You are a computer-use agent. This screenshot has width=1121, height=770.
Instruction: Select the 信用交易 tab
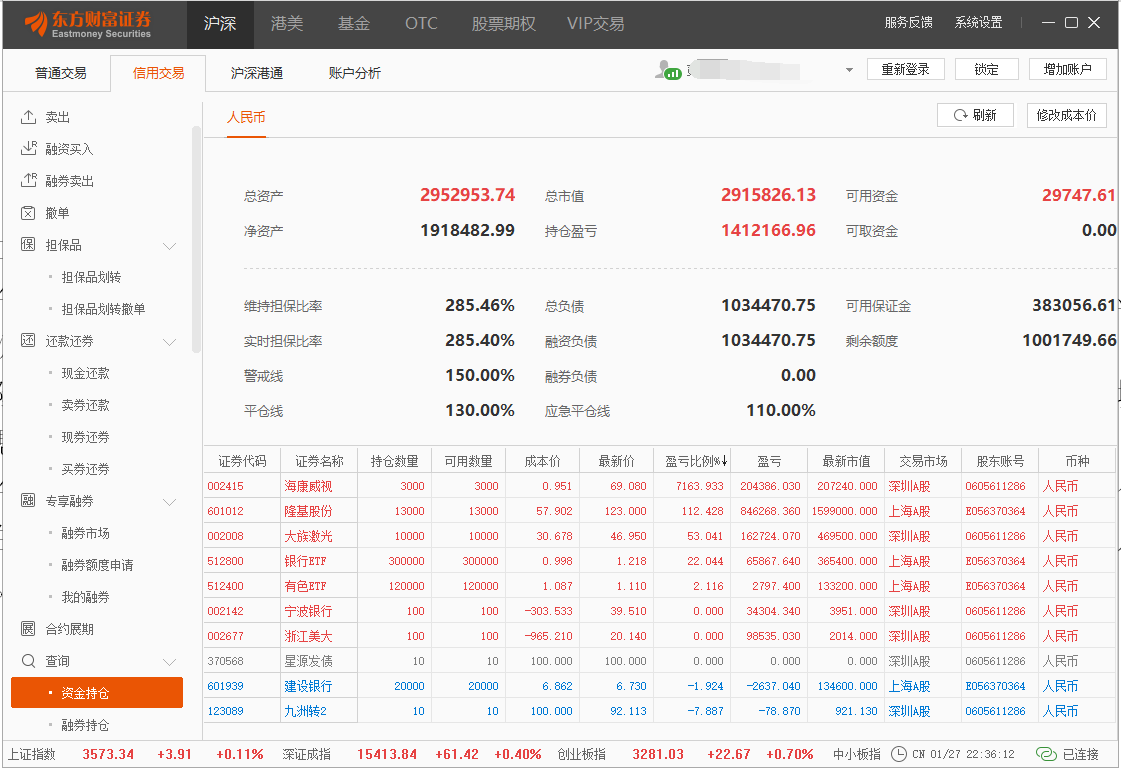(x=158, y=73)
